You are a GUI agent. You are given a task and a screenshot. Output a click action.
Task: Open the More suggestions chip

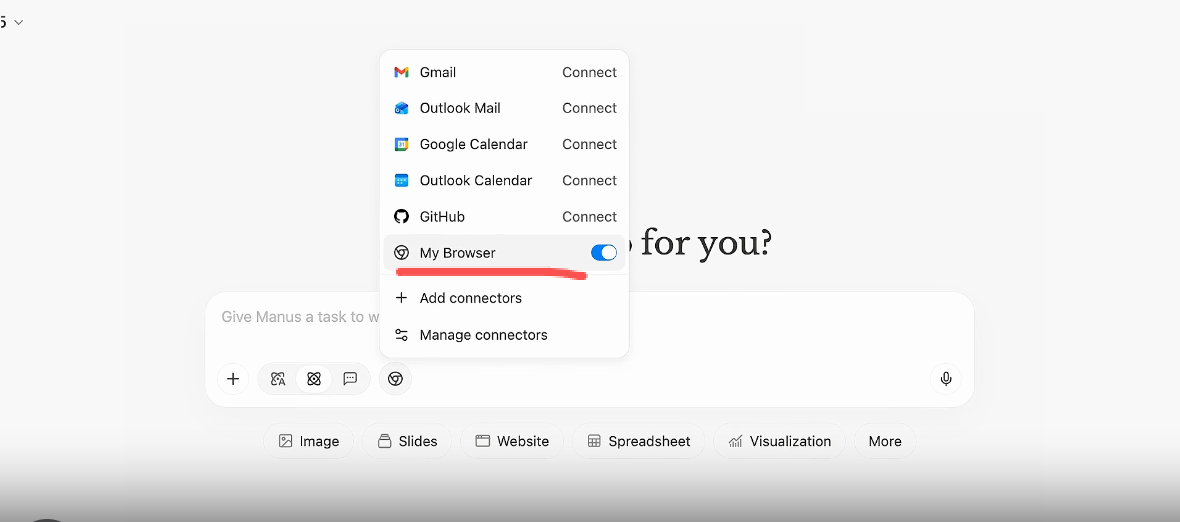coord(885,442)
